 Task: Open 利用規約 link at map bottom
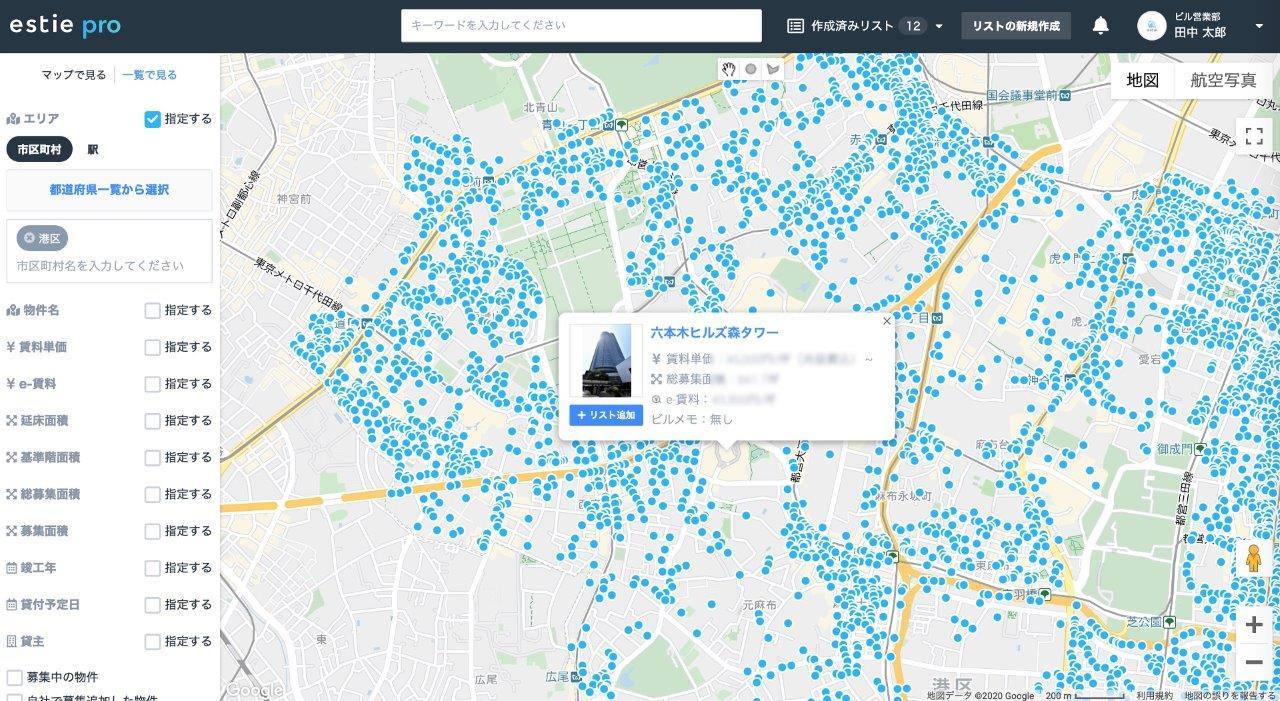tap(1156, 695)
